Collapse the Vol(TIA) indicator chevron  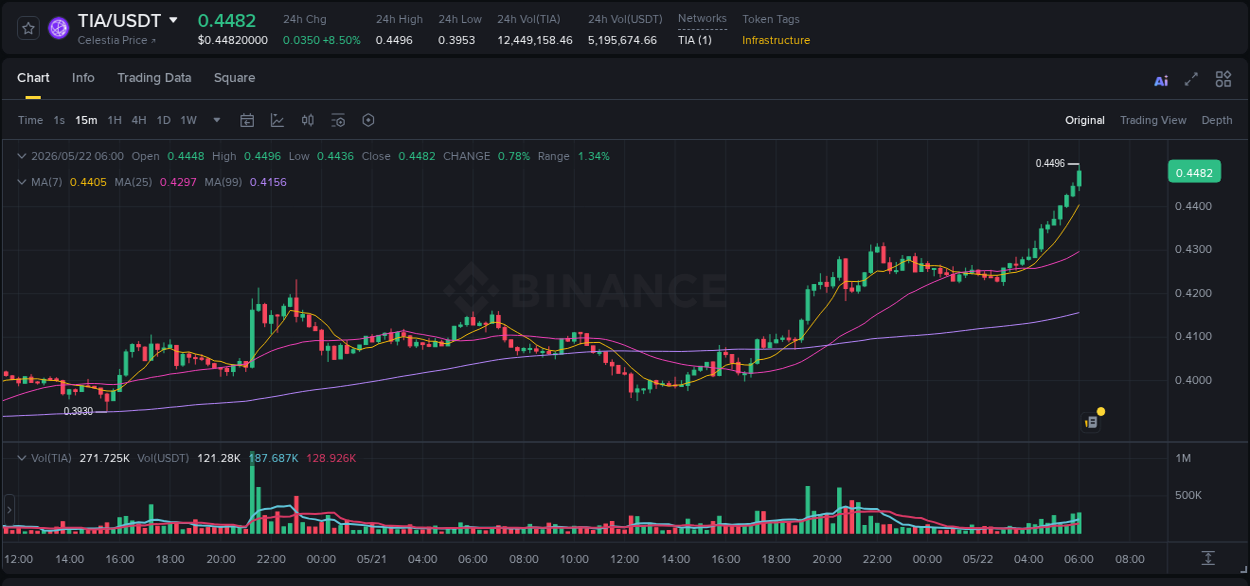(23, 458)
